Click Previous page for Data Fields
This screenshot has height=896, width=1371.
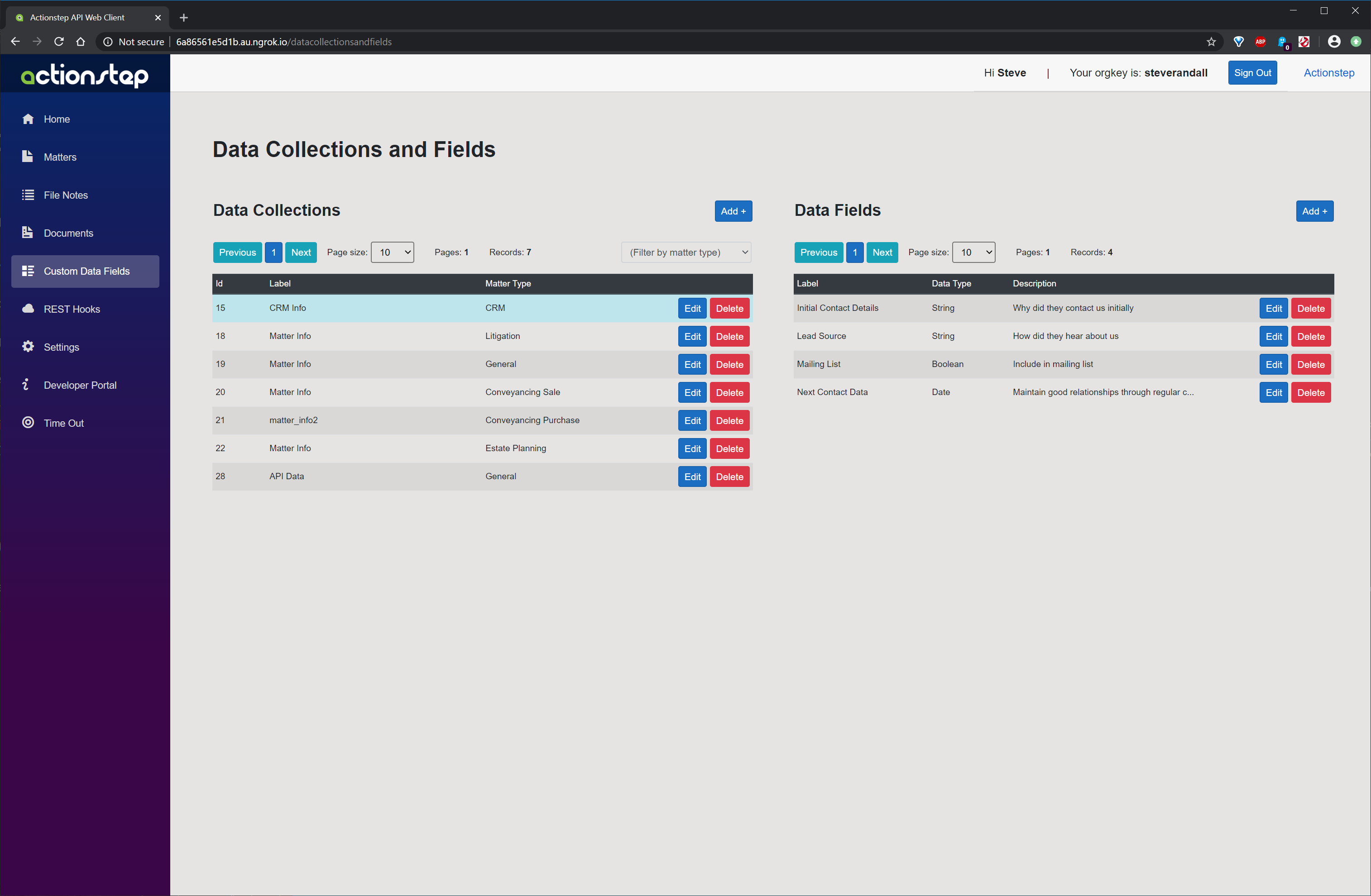point(819,252)
